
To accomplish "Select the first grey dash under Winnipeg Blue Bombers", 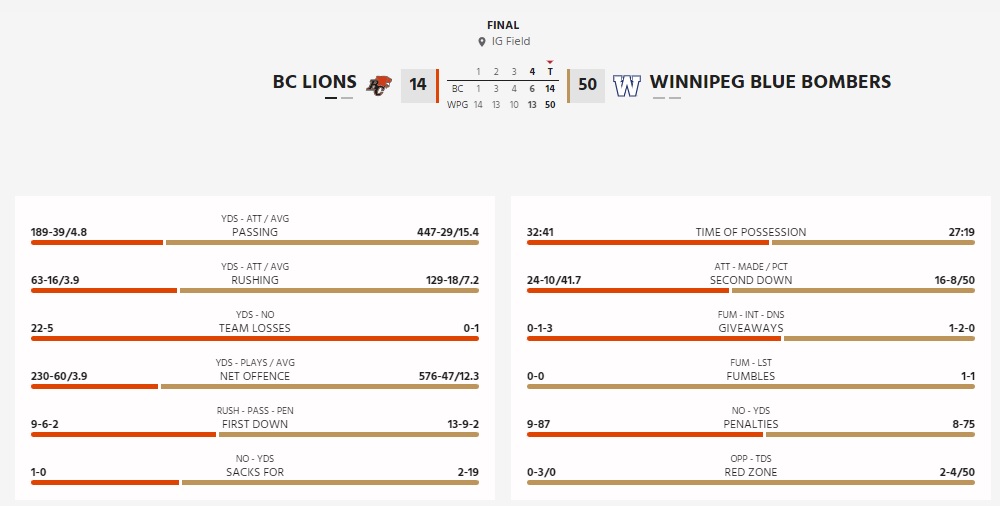I will tap(659, 98).
